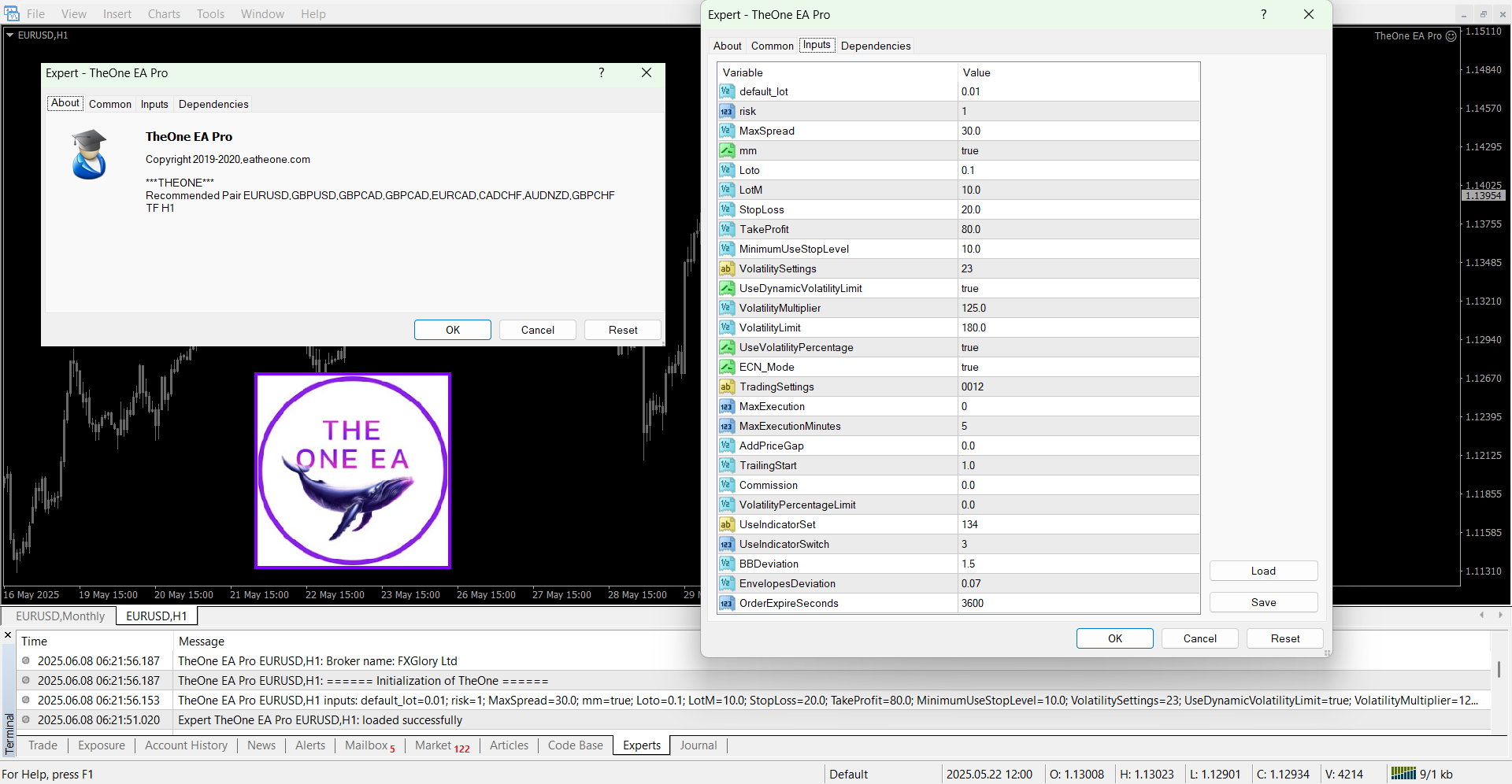The height and width of the screenshot is (784, 1512).
Task: Click the EURUSD,H1 chart title arrow
Action: point(10,35)
